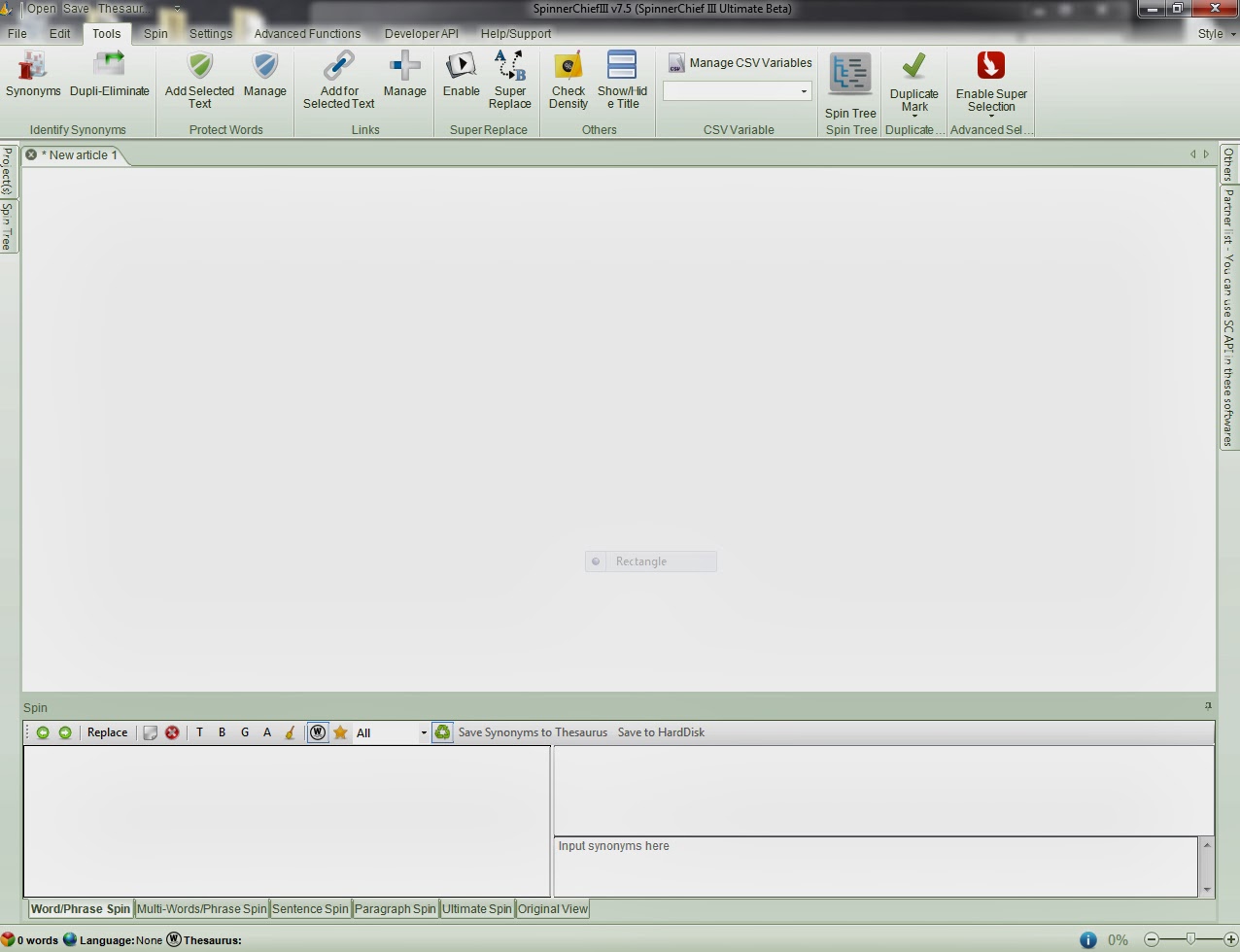Click Open in quick access toolbar
The image size is (1240, 952).
[41, 9]
